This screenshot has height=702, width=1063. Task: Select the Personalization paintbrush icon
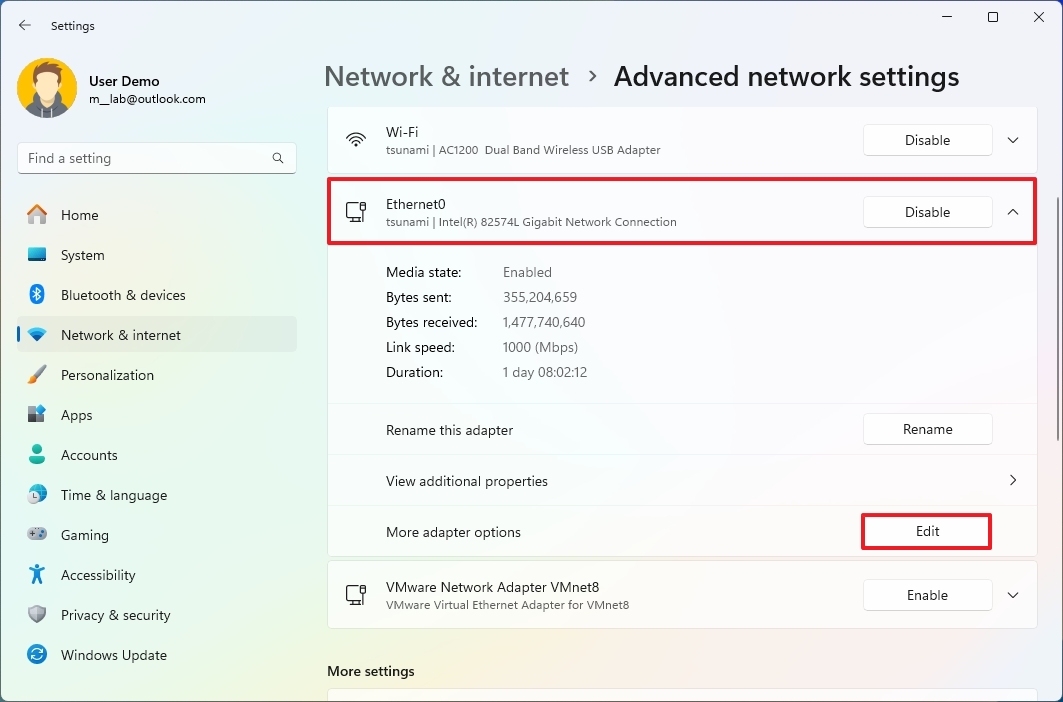(36, 375)
